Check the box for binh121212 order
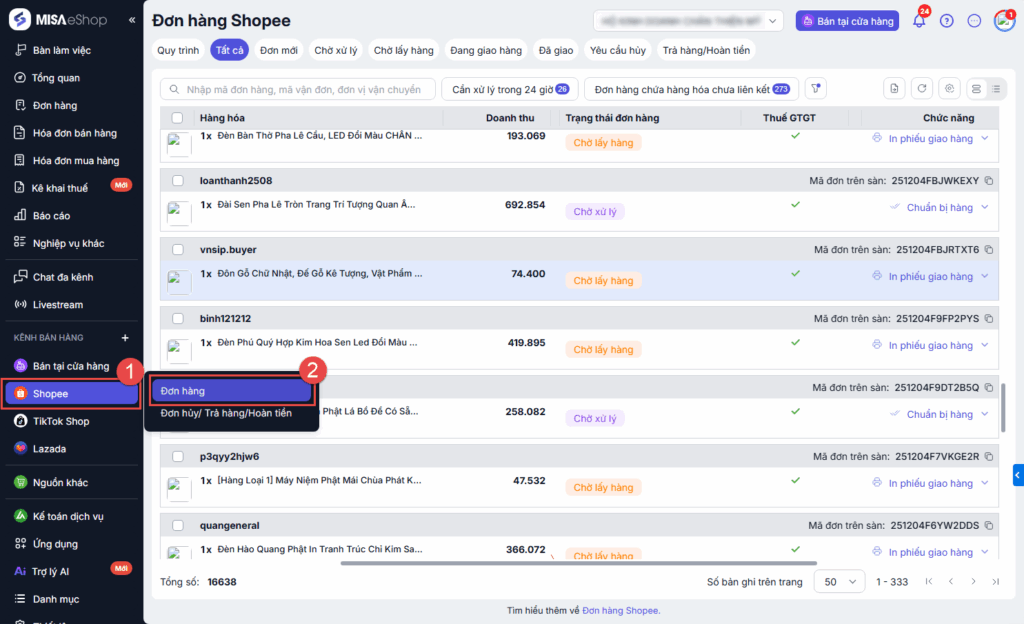 177,319
